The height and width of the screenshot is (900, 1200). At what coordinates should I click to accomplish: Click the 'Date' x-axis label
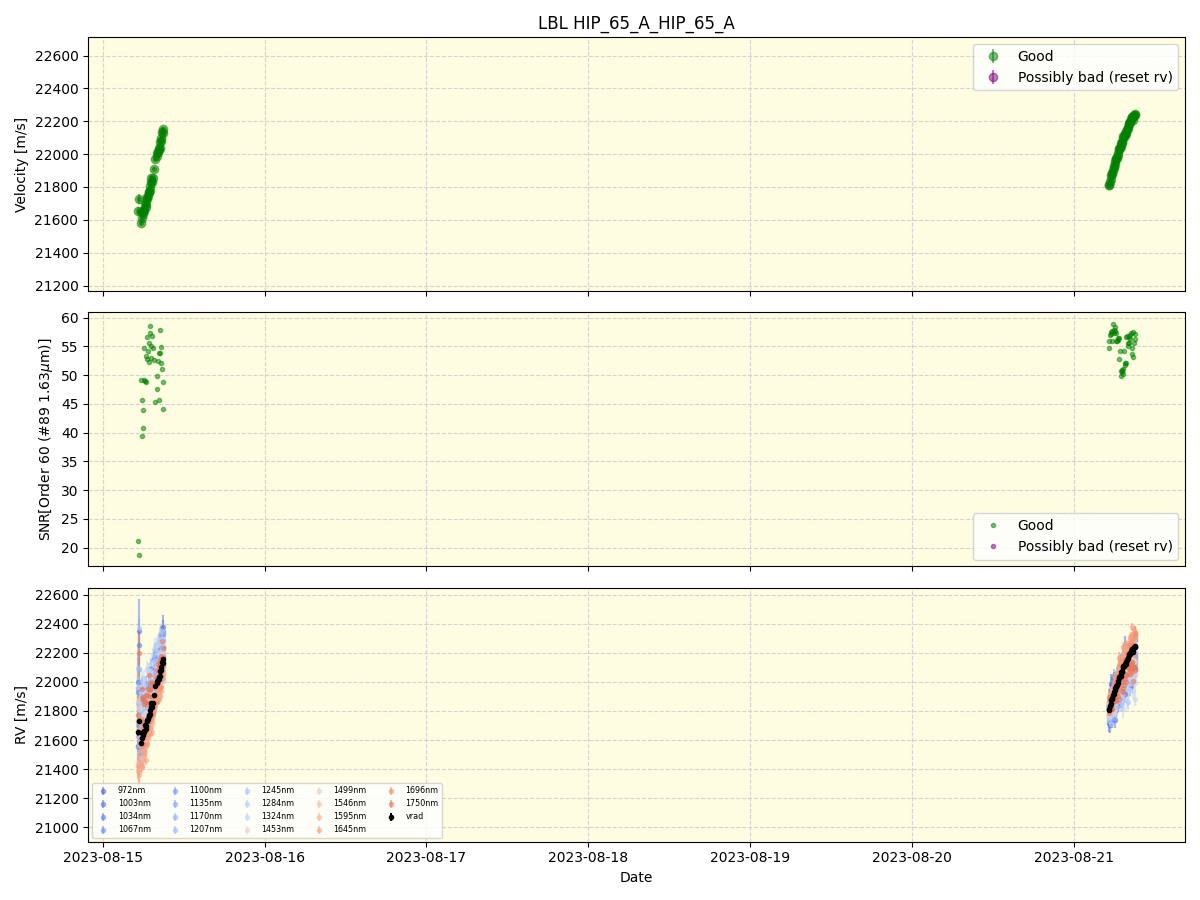pyautogui.click(x=636, y=877)
